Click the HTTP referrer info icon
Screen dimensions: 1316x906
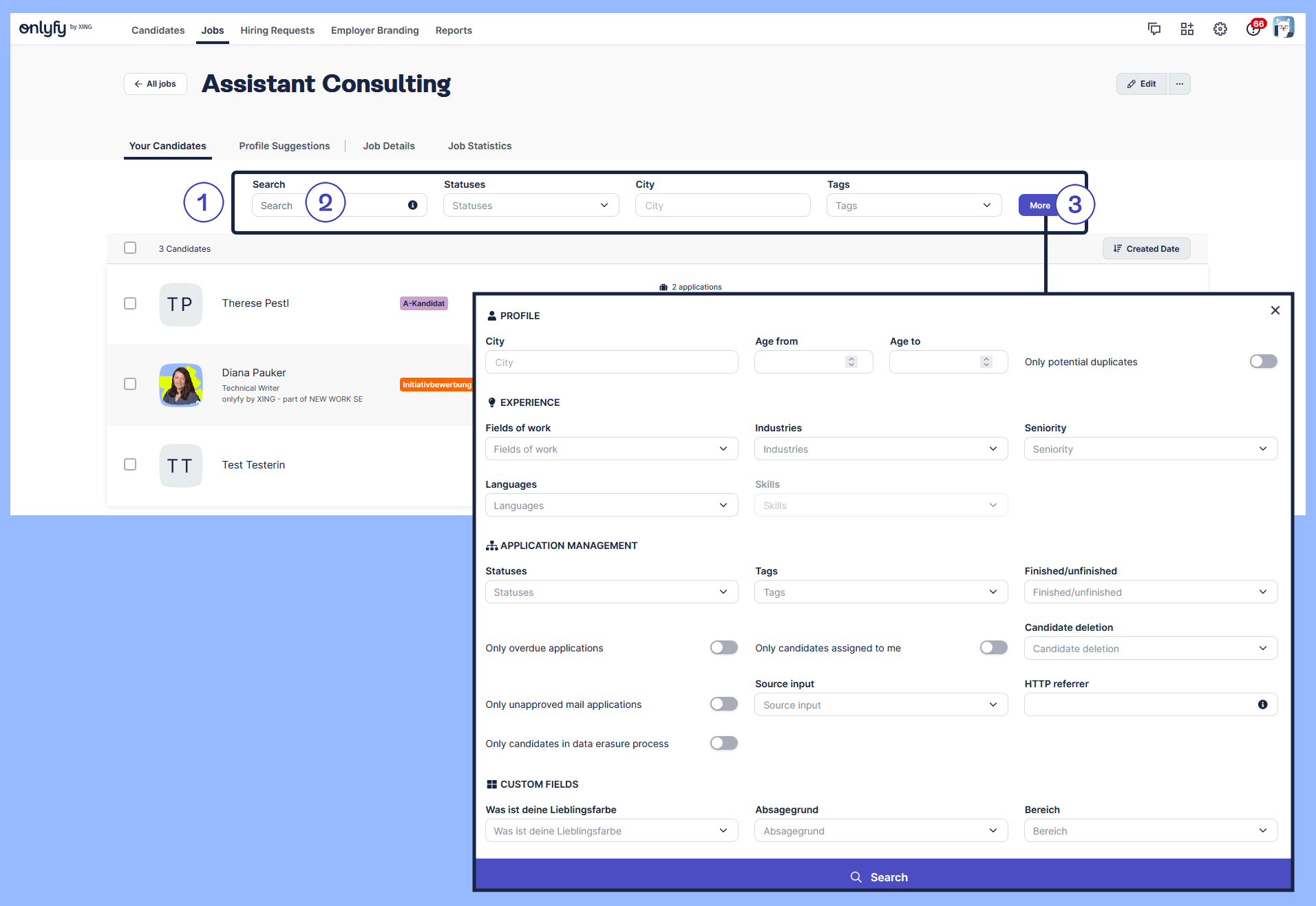point(1263,704)
